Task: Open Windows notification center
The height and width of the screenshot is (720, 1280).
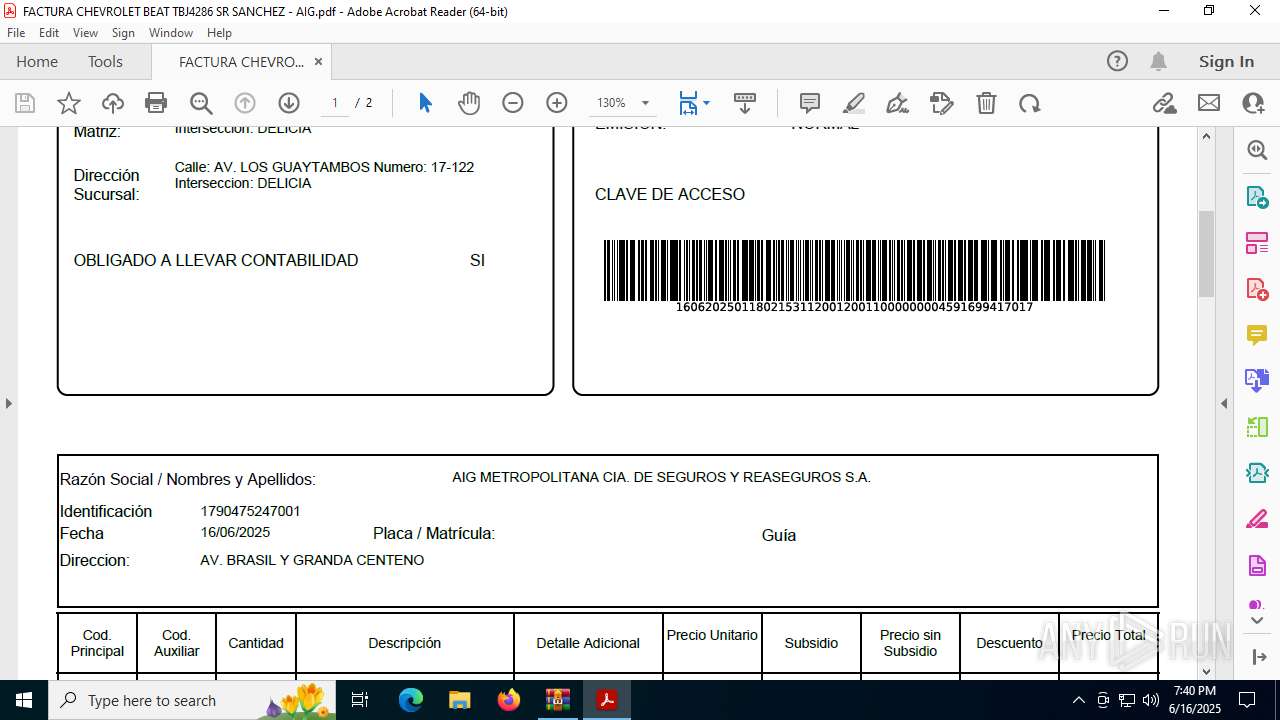Action: 1247,700
